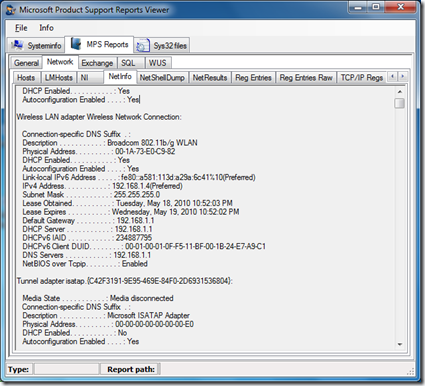Image resolution: width=425 pixels, height=386 pixels.
Task: Switch to the General sub-tab
Action: click(x=26, y=63)
